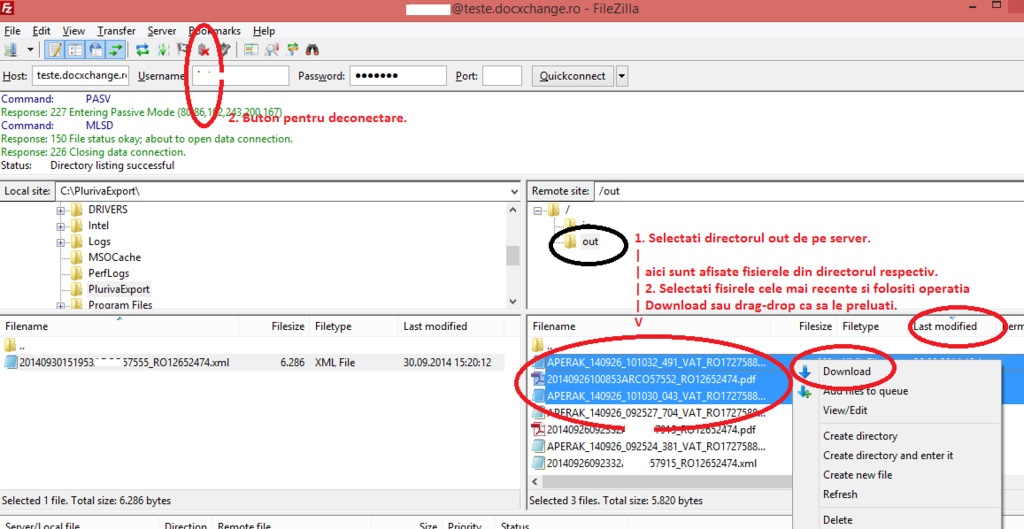This screenshot has height=529, width=1024.
Task: Toggle transfer queue display
Action: (116, 49)
